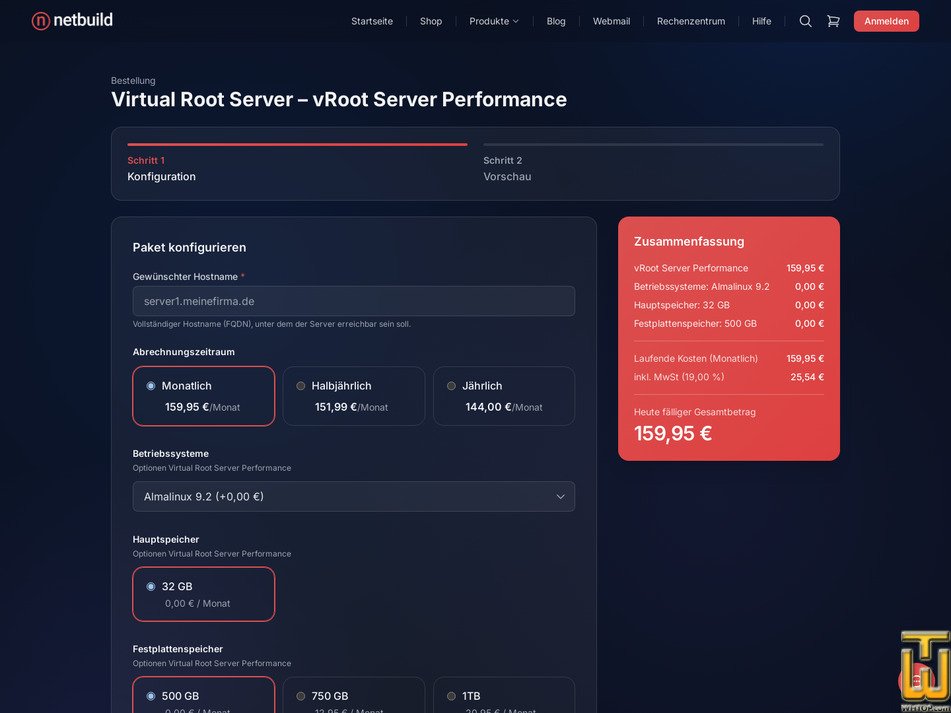Screen dimensions: 951x713
Task: Select Schritt 2 Vorschau step
Action: [x=653, y=164]
